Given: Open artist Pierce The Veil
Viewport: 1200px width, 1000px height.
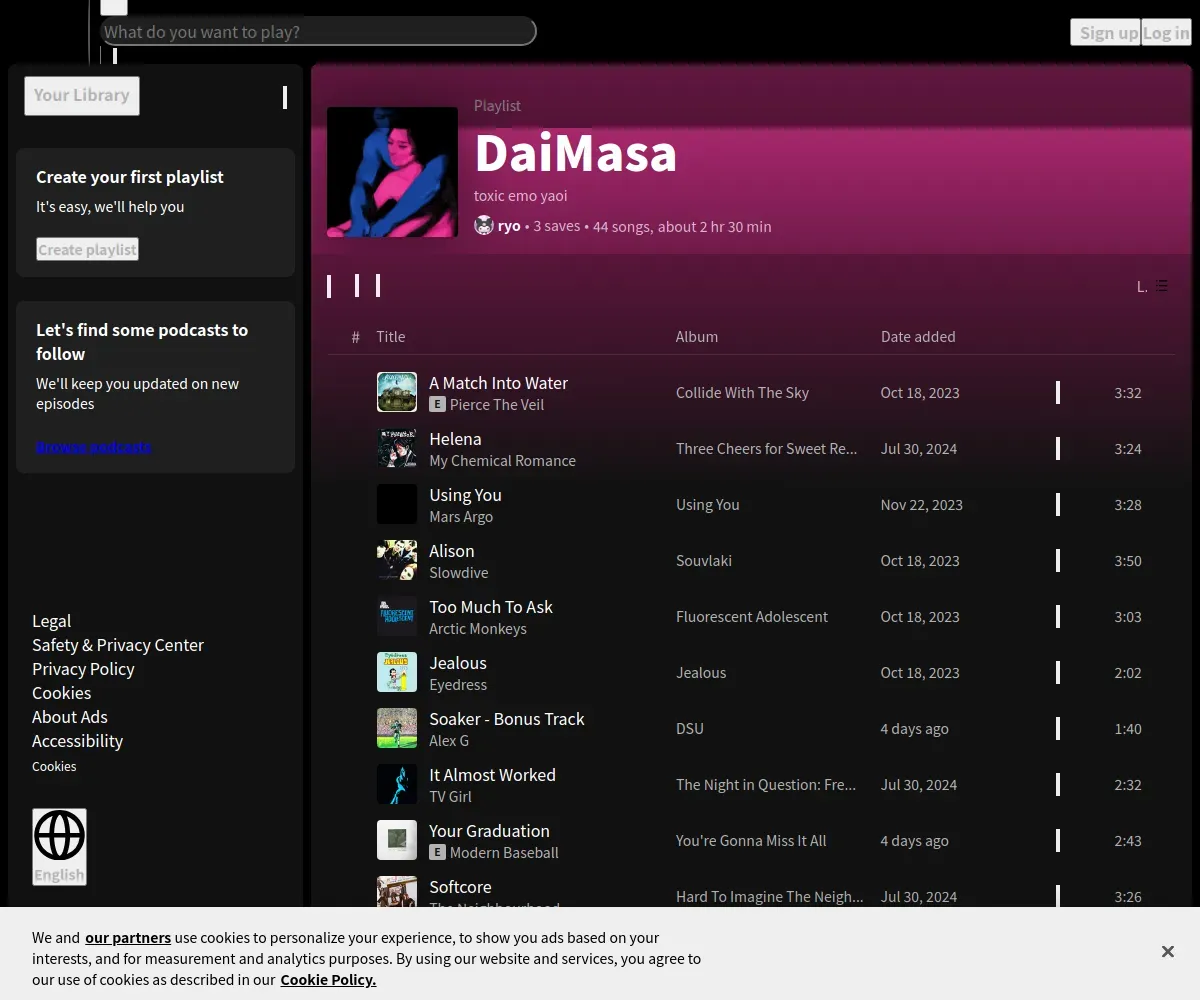Looking at the screenshot, I should pyautogui.click(x=497, y=405).
